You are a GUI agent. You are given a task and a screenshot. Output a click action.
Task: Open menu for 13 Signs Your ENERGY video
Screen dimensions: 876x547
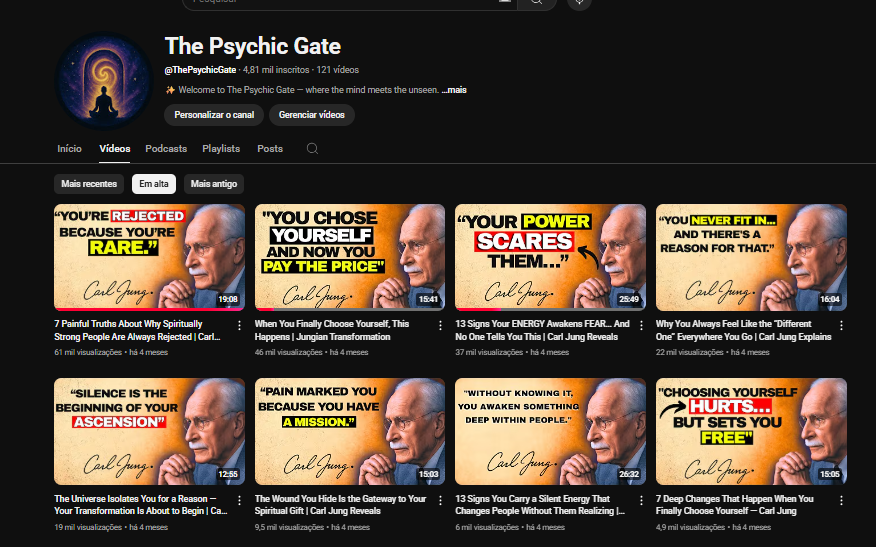(641, 325)
